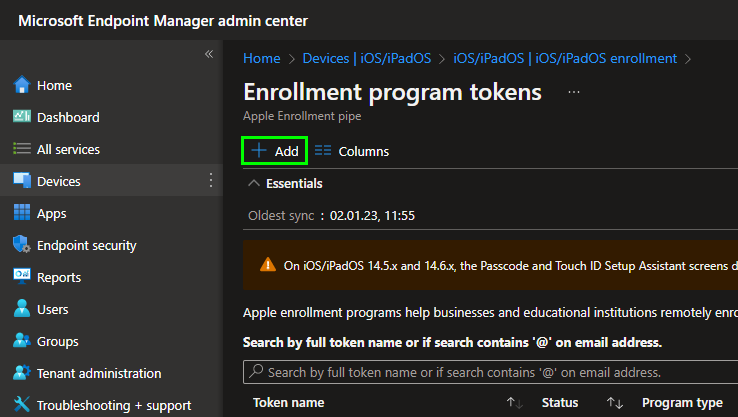This screenshot has height=417, width=738.
Task: Open the more options ellipsis by title
Action: (574, 92)
